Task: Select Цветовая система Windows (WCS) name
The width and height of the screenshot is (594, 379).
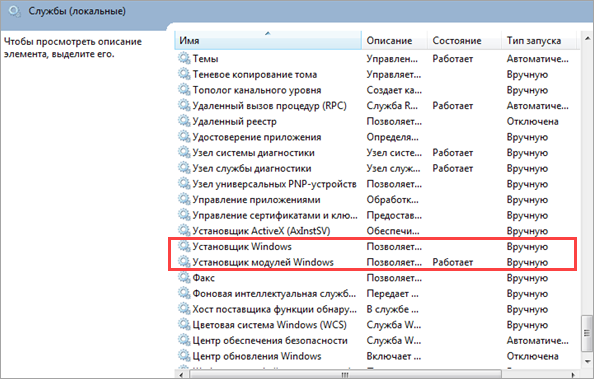Action: (269, 325)
